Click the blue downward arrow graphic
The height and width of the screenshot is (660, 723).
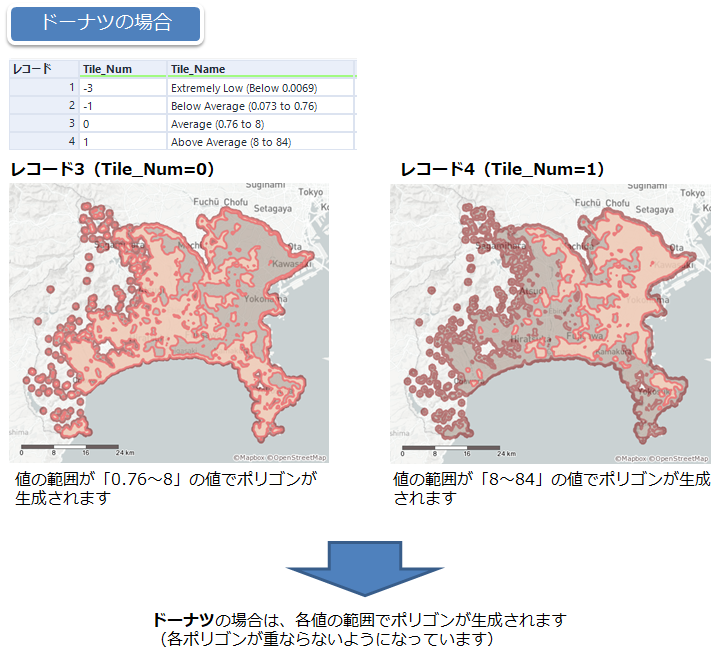pos(361,569)
